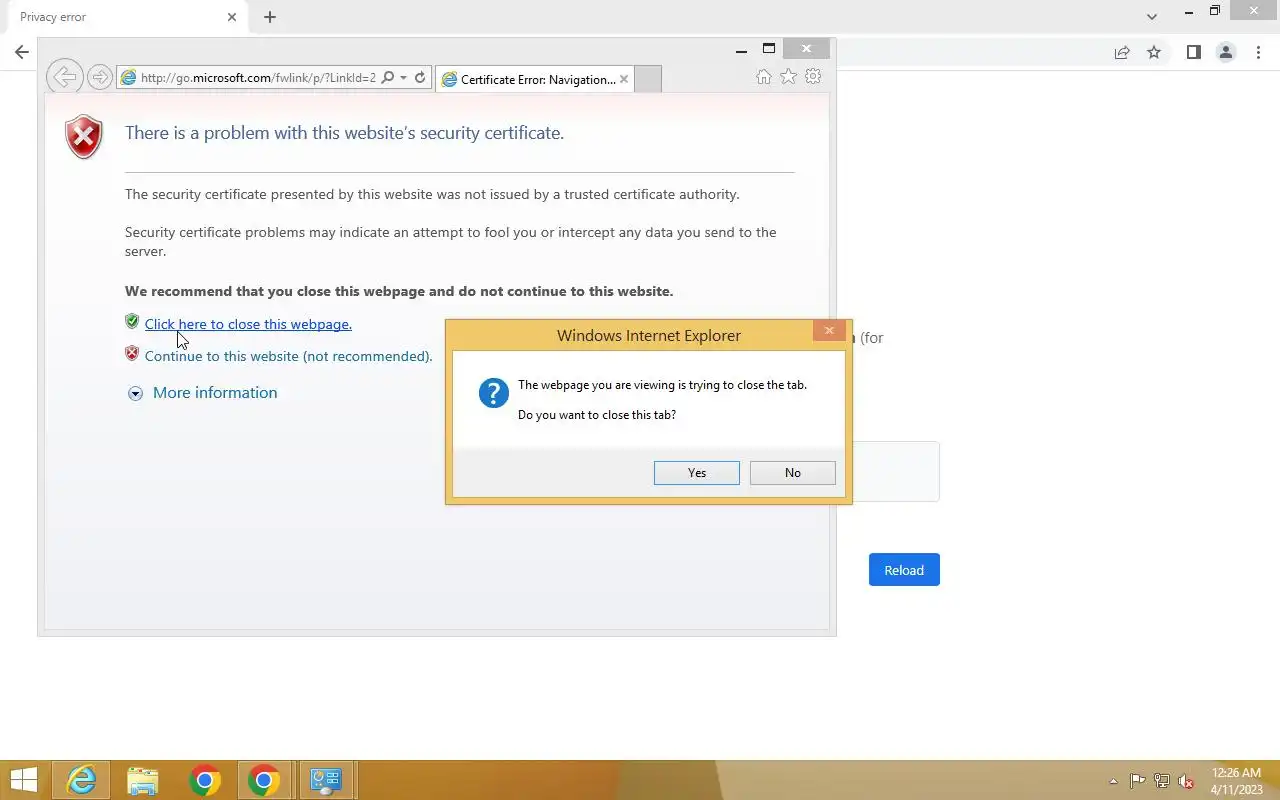Click the blue Reload button

pyautogui.click(x=904, y=570)
